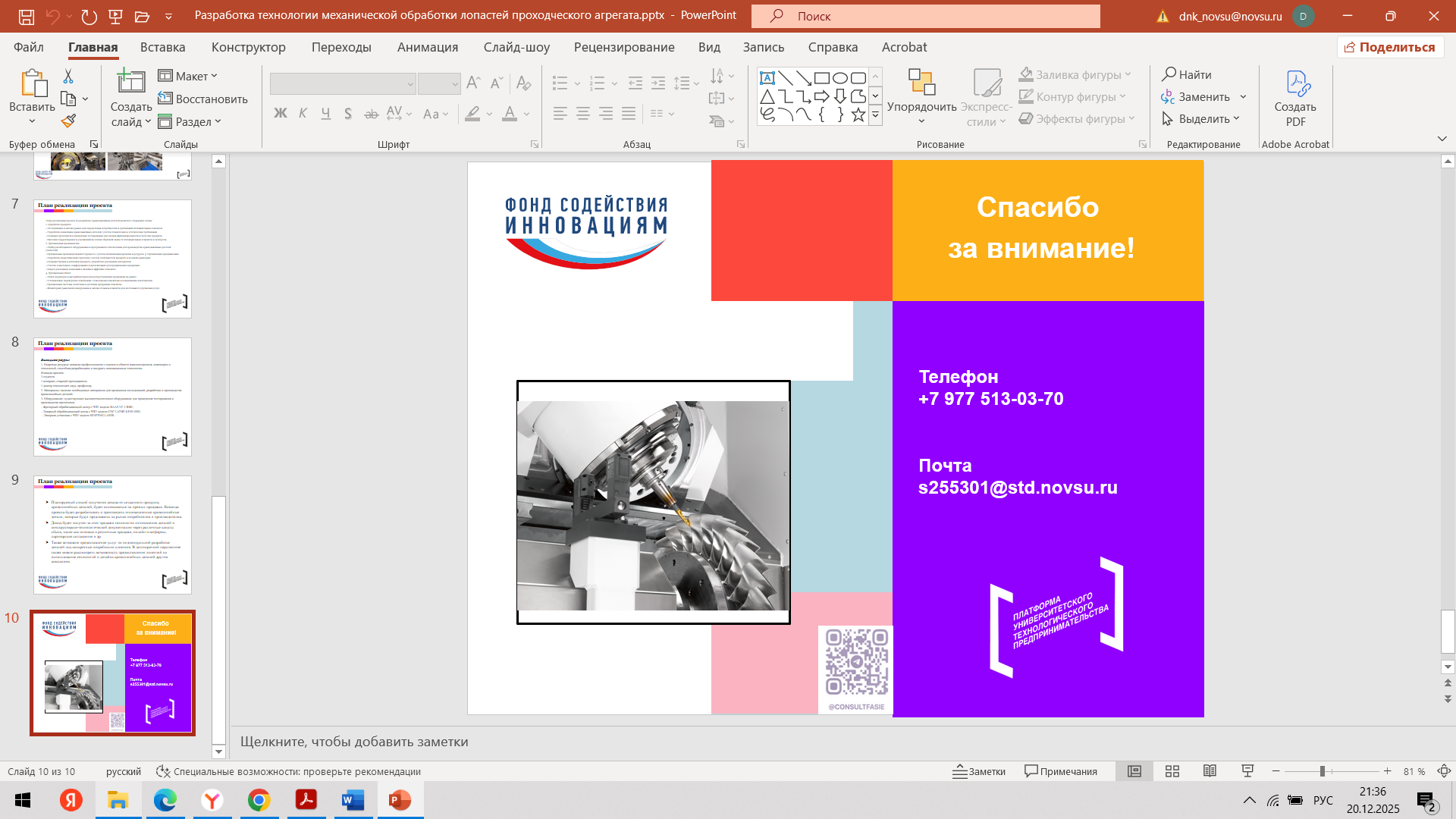Open the Анимация ribbon tab
Viewport: 1456px width, 819px height.
coord(427,47)
